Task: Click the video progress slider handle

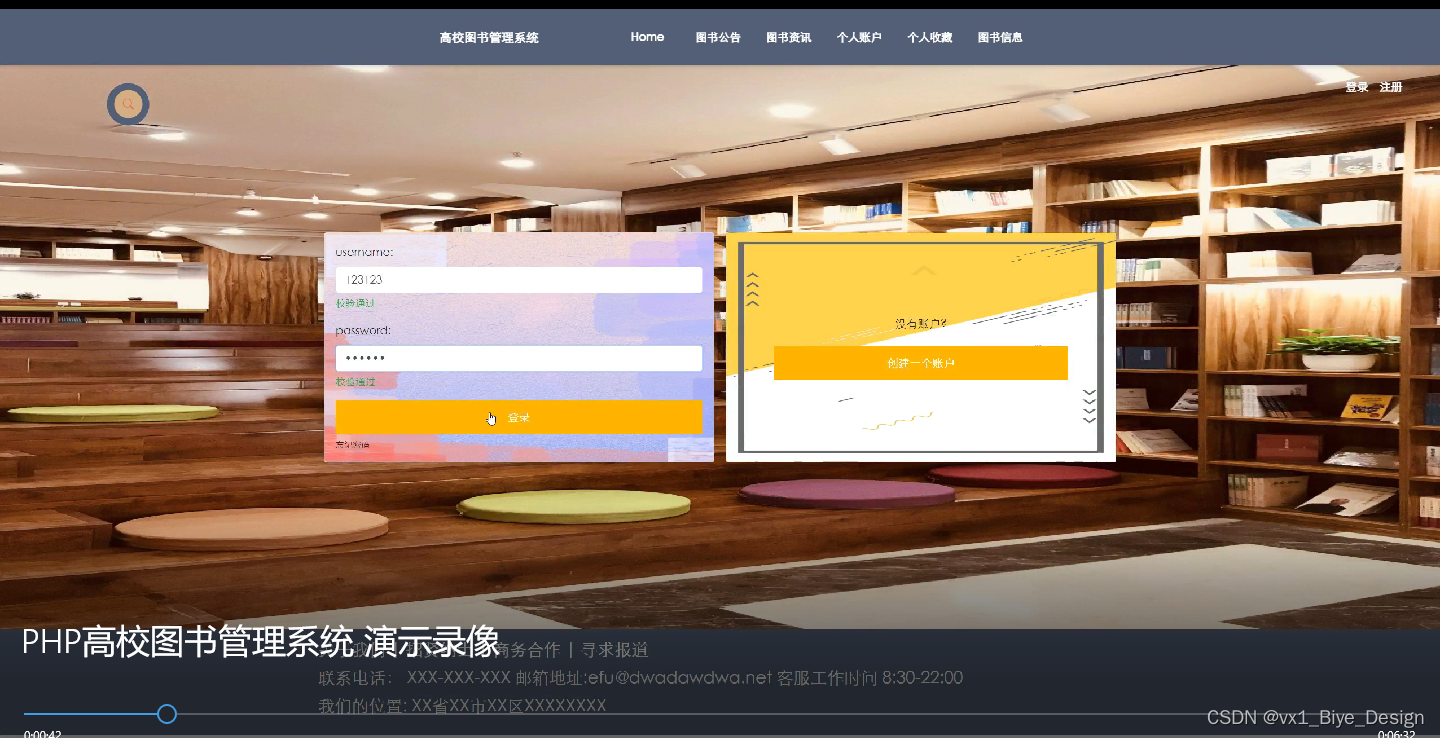Action: click(167, 714)
